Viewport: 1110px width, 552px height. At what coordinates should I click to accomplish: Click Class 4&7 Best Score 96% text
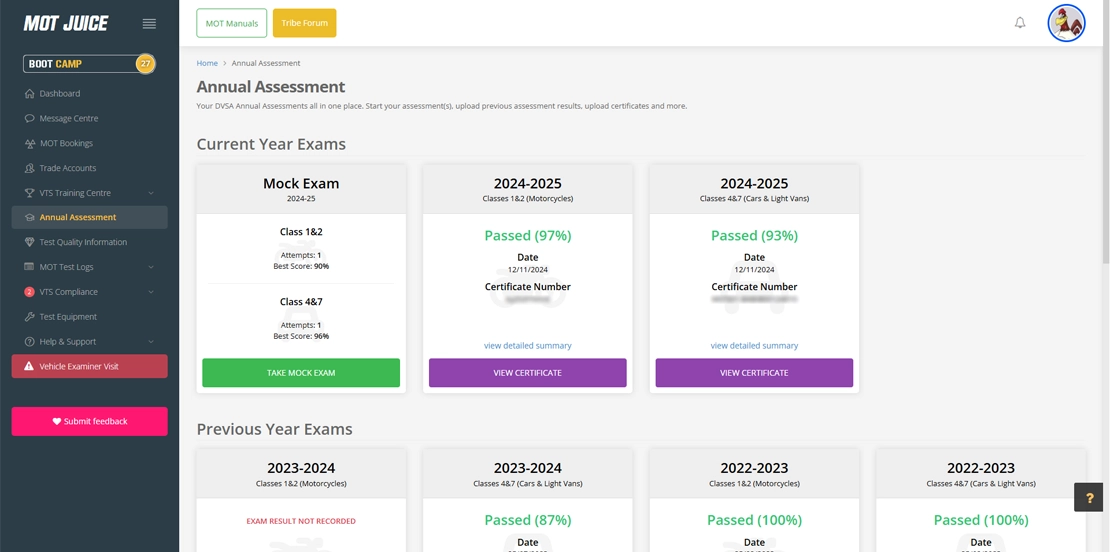(301, 337)
